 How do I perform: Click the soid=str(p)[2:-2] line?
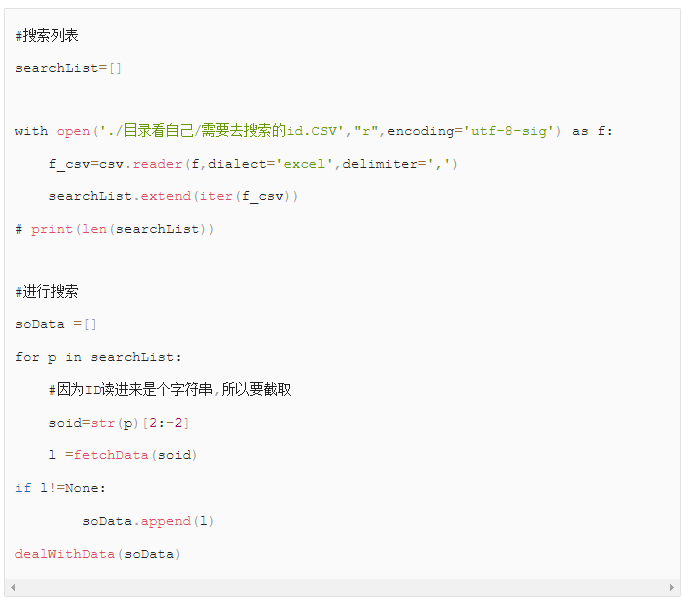click(118, 423)
